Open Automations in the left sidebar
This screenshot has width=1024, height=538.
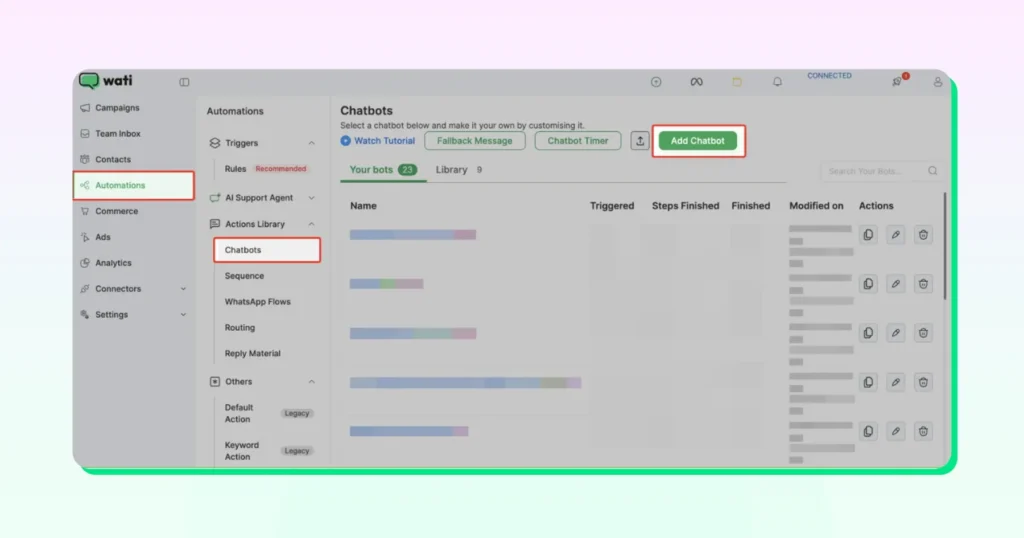tap(120, 185)
